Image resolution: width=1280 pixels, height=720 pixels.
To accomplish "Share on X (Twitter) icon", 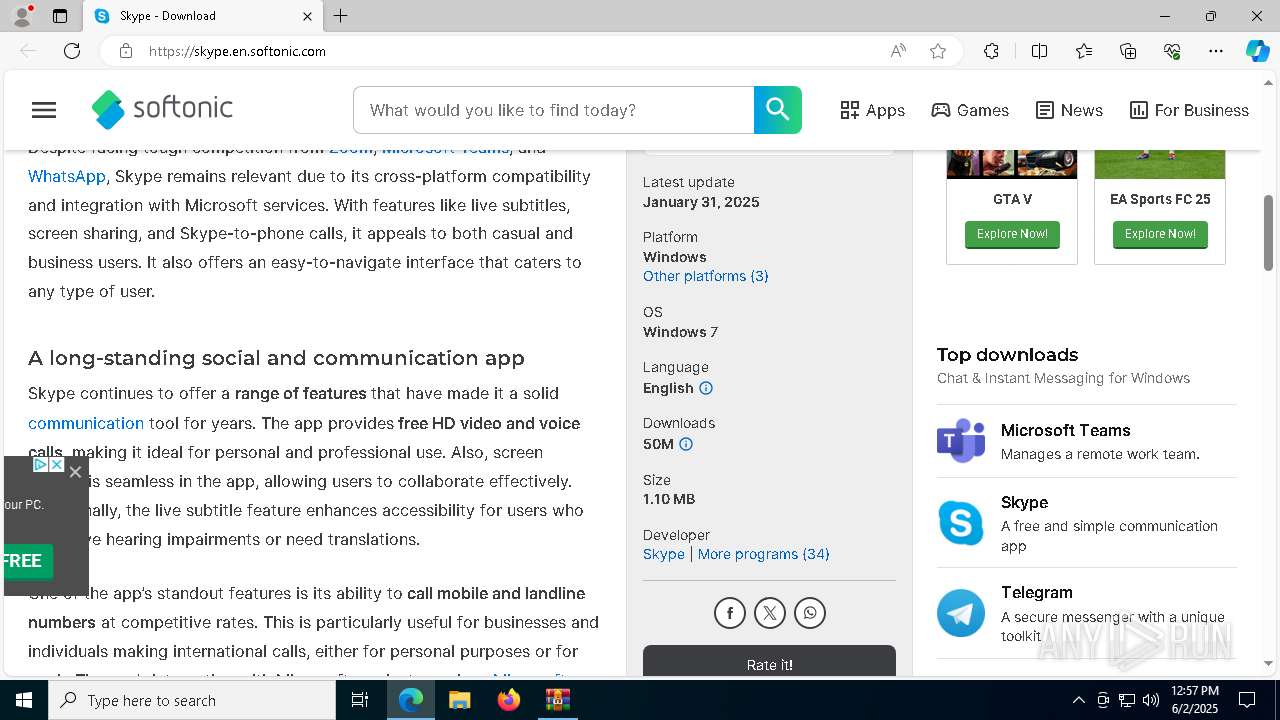I will 770,613.
